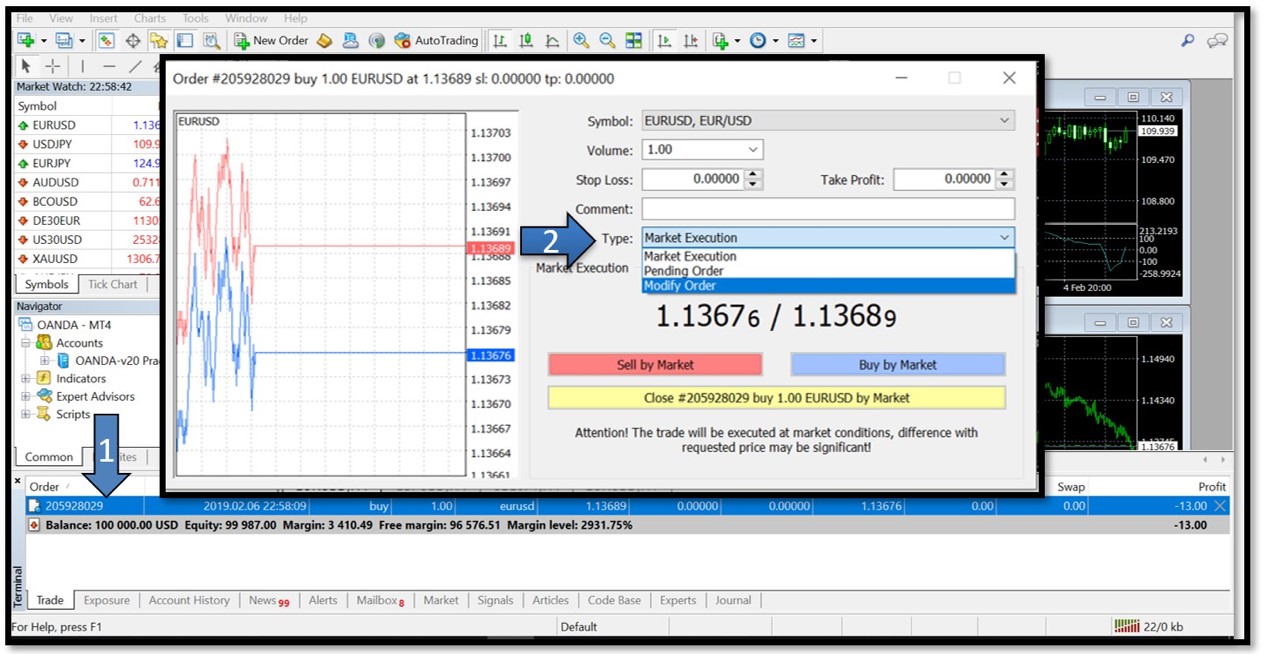
Task: Choose Market Execution in the Type list
Action: pos(828,257)
